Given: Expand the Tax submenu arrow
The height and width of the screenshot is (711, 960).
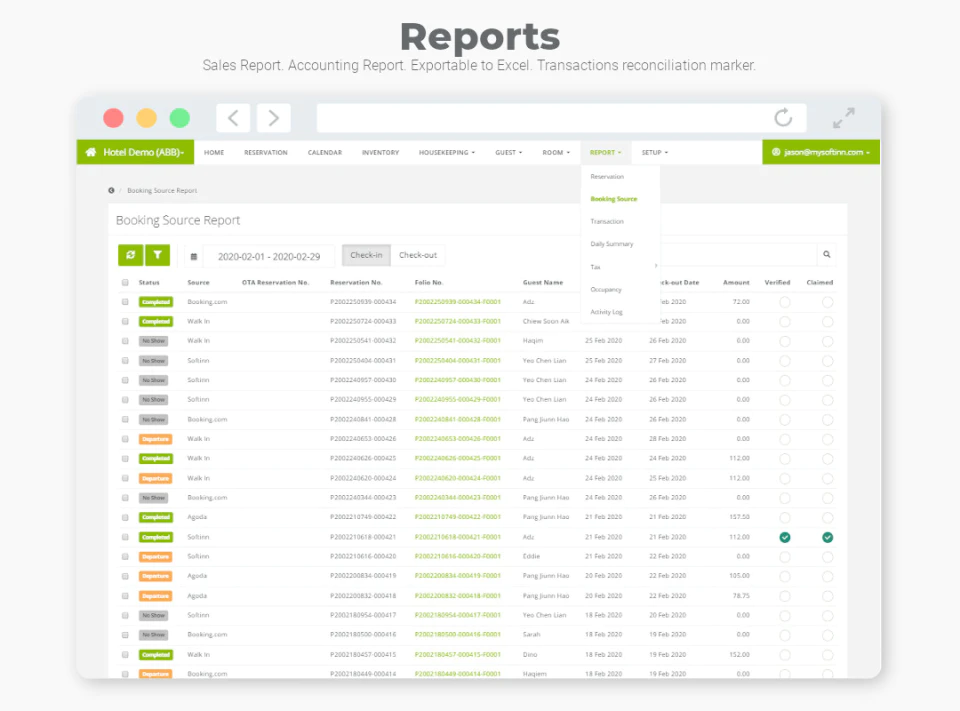Looking at the screenshot, I should tap(656, 266).
